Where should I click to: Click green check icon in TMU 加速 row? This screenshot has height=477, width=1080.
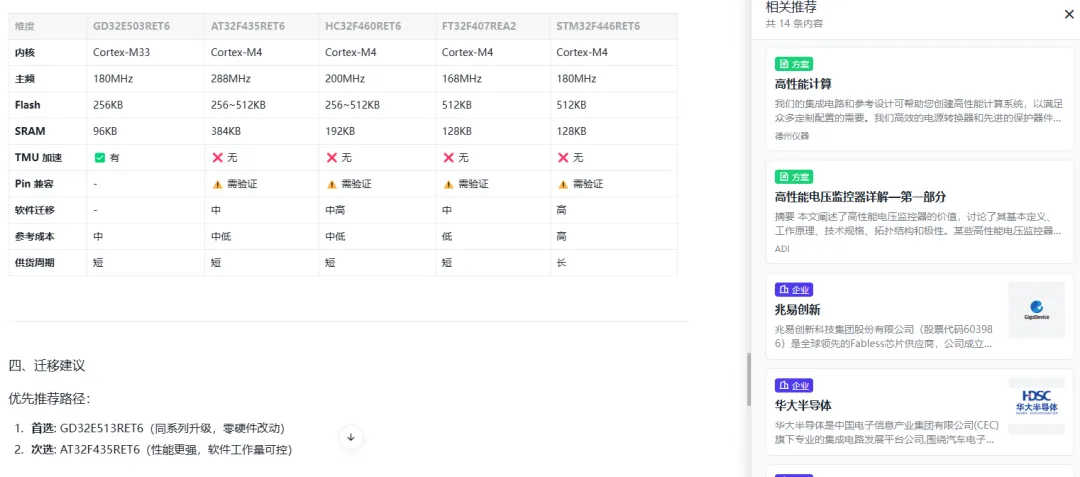coord(99,158)
